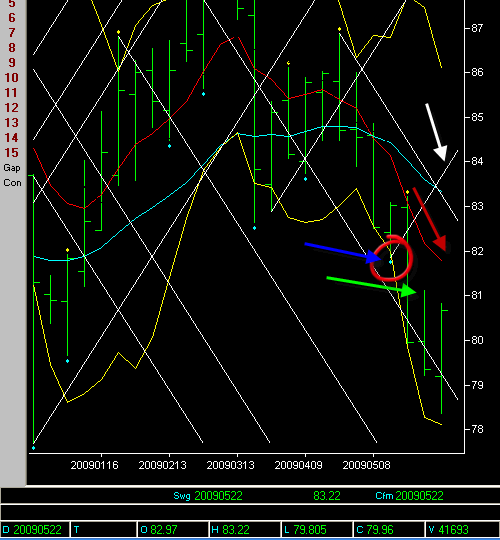Select number 6 in left sidebar
The width and height of the screenshot is (500, 540).
(x=12, y=18)
